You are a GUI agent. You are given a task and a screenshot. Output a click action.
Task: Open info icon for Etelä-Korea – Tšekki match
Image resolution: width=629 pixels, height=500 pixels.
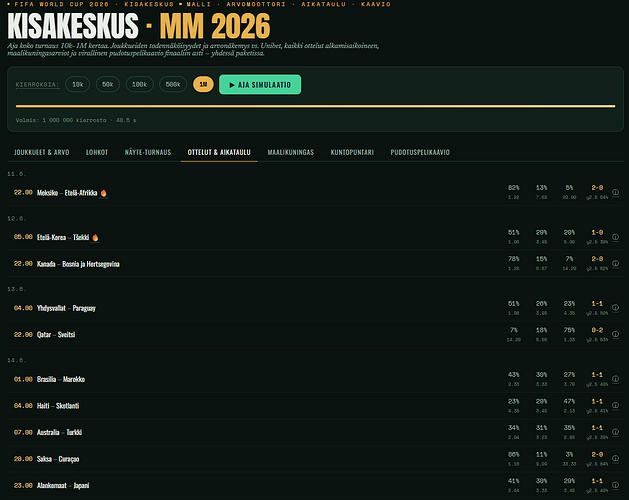click(x=615, y=237)
